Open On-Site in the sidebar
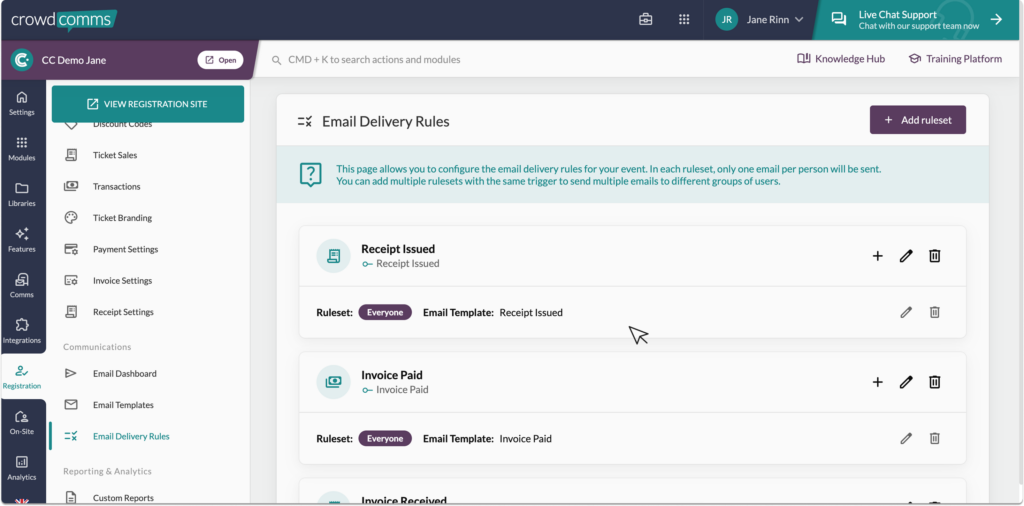 22,422
